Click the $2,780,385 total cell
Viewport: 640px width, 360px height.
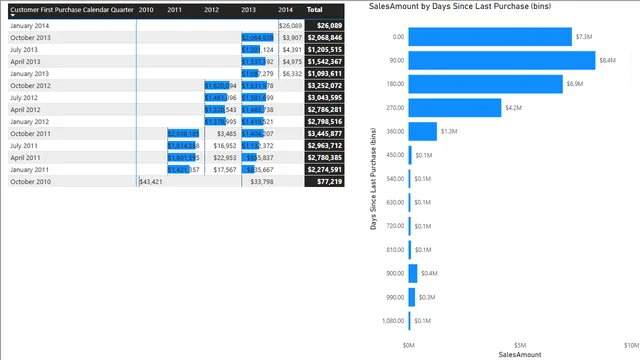(324, 158)
